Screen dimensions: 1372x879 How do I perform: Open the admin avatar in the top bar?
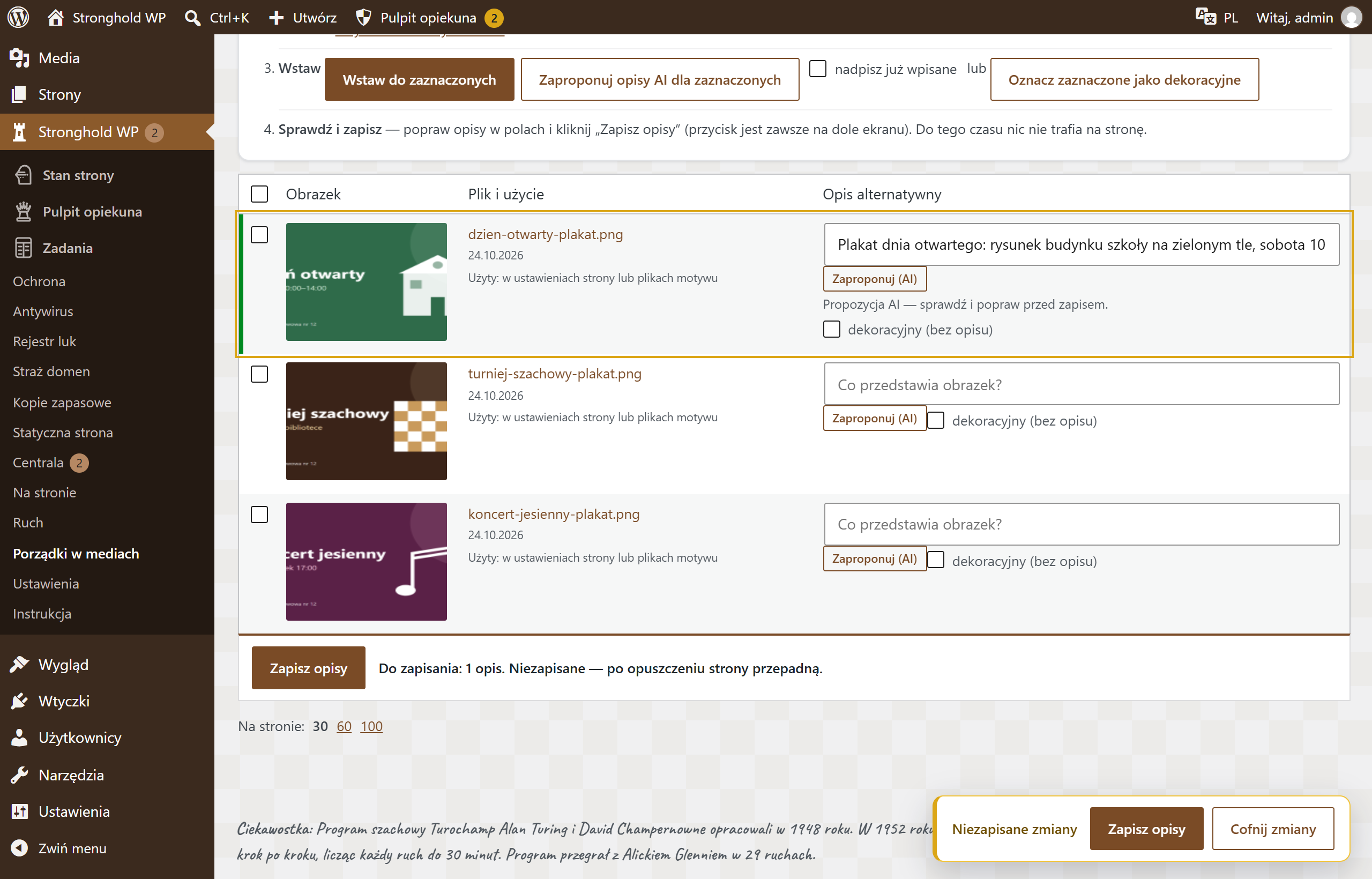pos(1351,17)
